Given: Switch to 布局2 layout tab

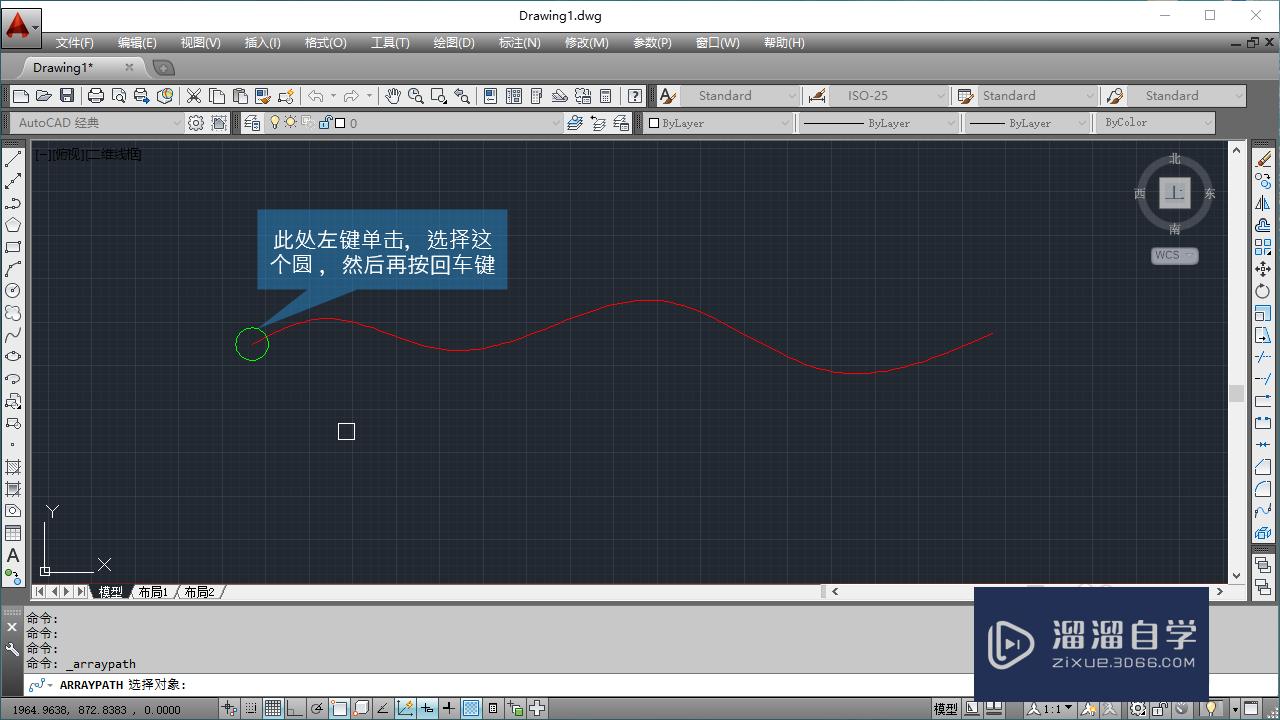Looking at the screenshot, I should 199,592.
